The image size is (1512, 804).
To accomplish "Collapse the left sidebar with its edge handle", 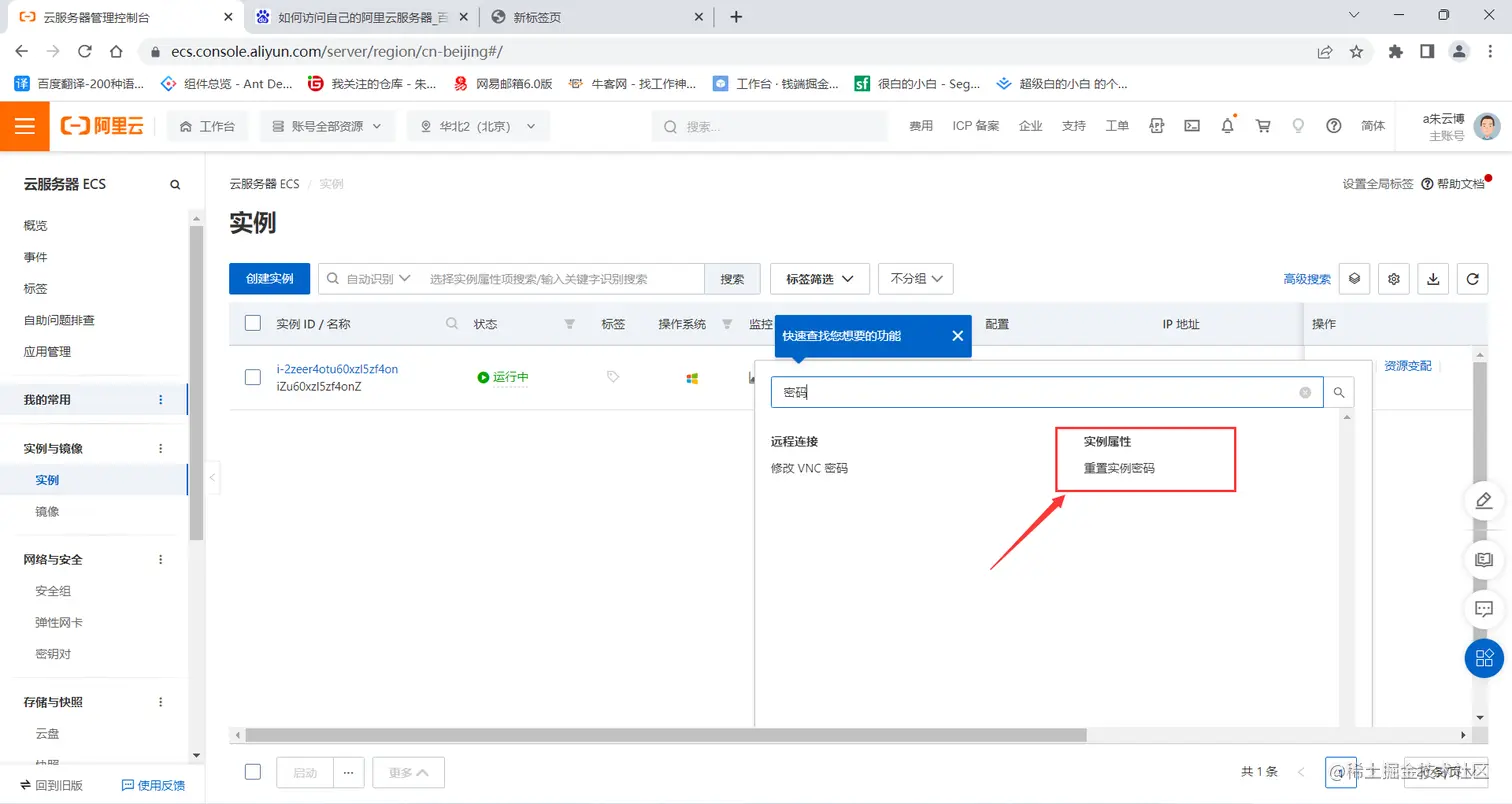I will tap(212, 478).
